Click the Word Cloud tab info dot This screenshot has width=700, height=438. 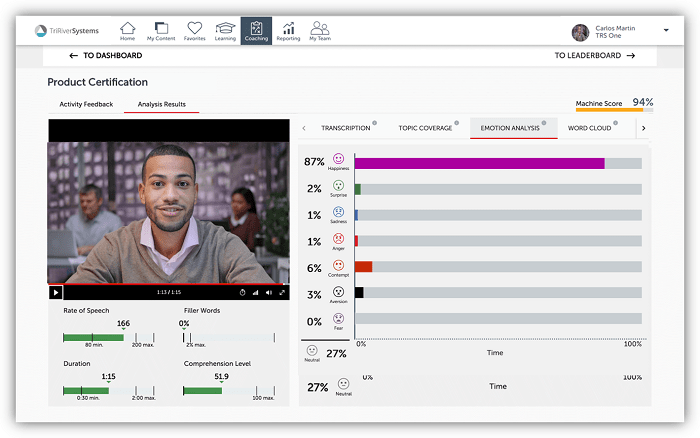[615, 123]
